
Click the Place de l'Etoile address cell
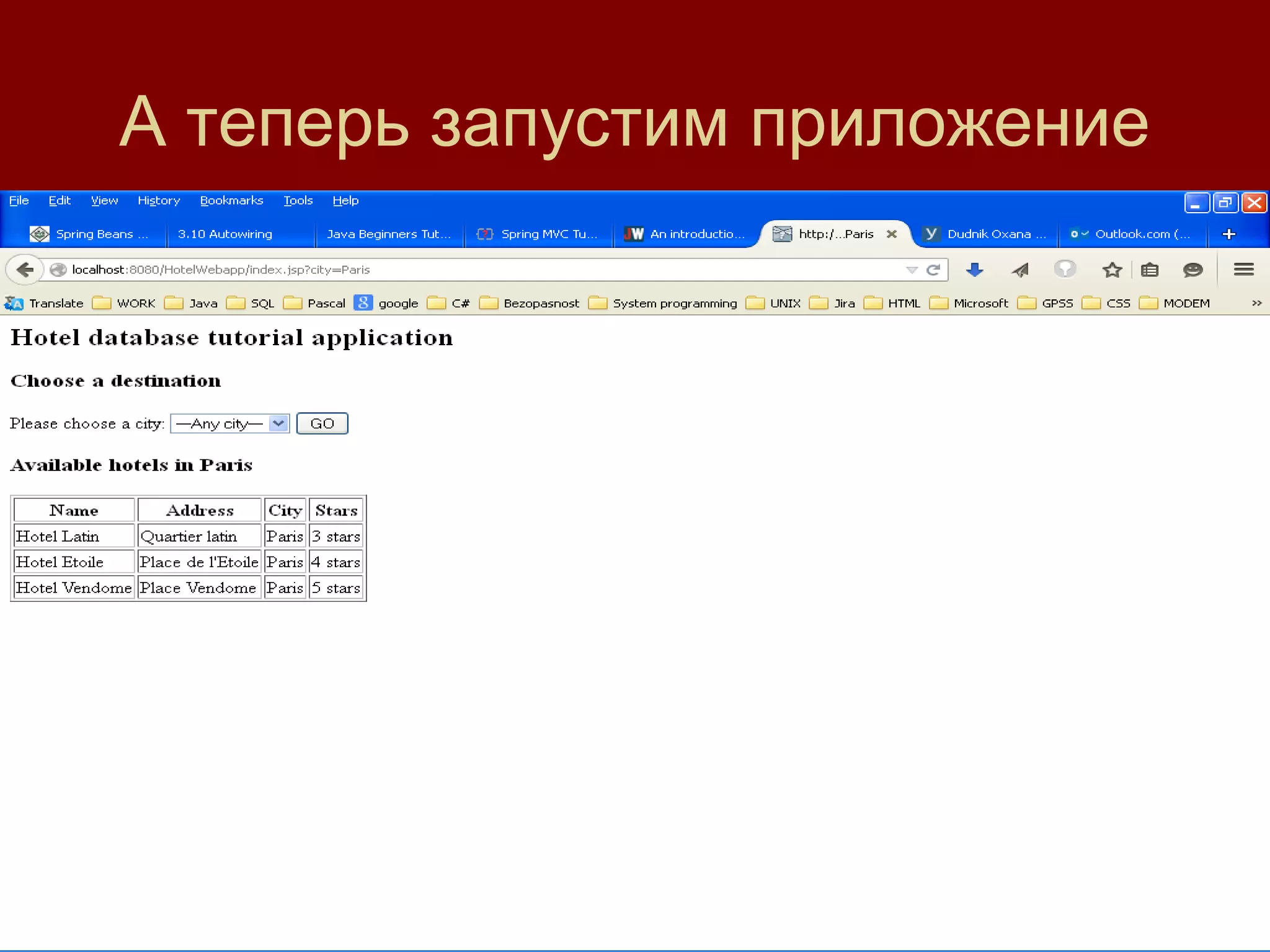point(199,562)
